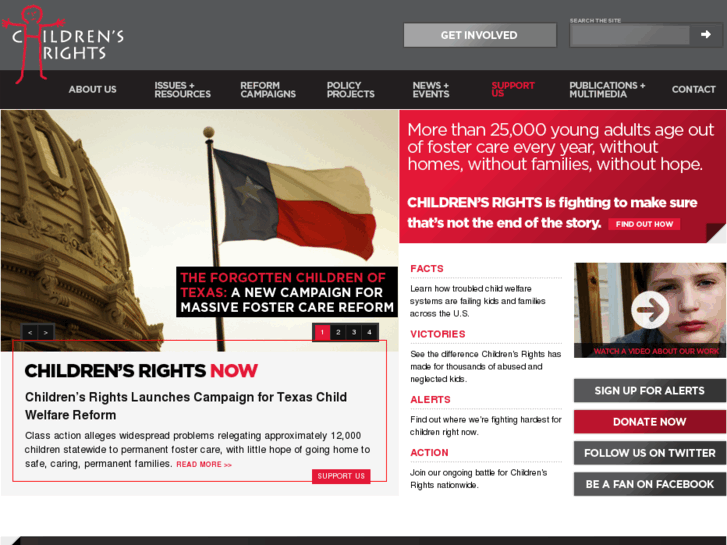Image resolution: width=727 pixels, height=545 pixels.
Task: Open the Texas Child Welfare Reform headline
Action: [x=186, y=406]
